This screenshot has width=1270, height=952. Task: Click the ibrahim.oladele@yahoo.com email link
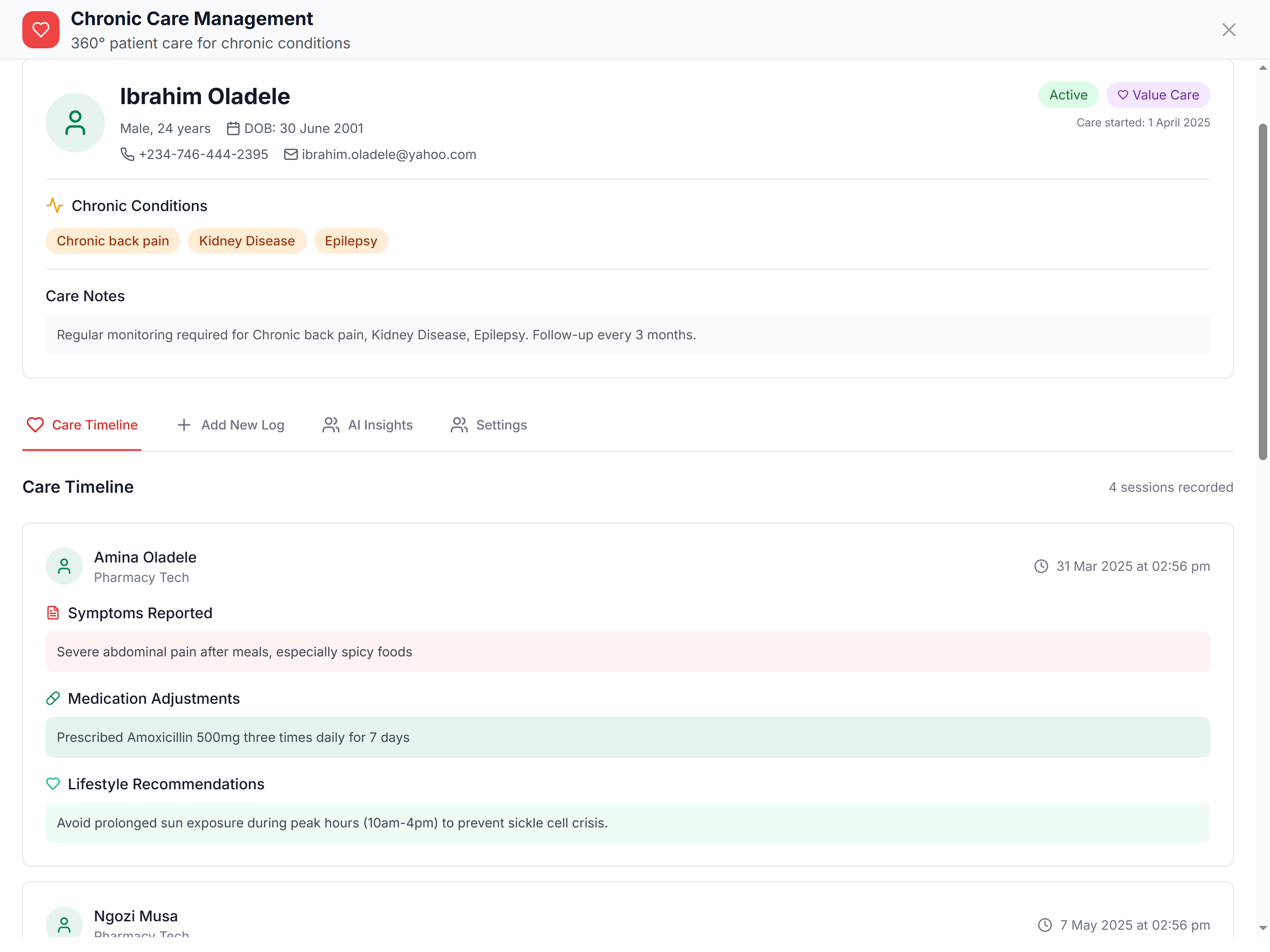pyautogui.click(x=389, y=154)
